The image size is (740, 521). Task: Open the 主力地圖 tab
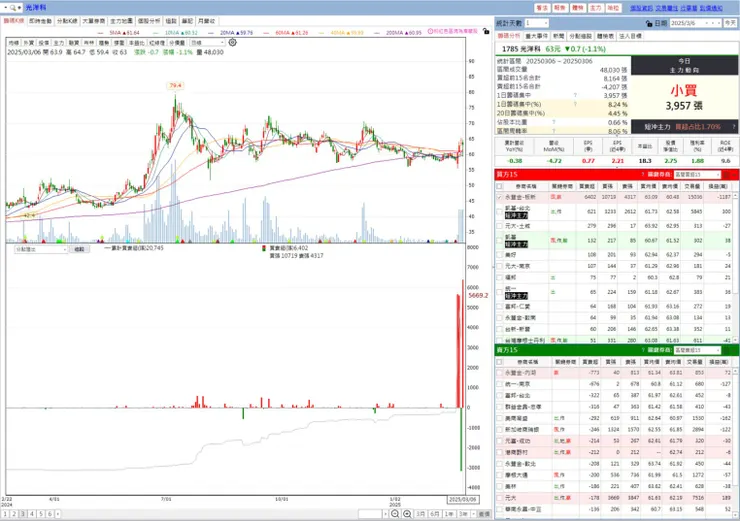121,21
